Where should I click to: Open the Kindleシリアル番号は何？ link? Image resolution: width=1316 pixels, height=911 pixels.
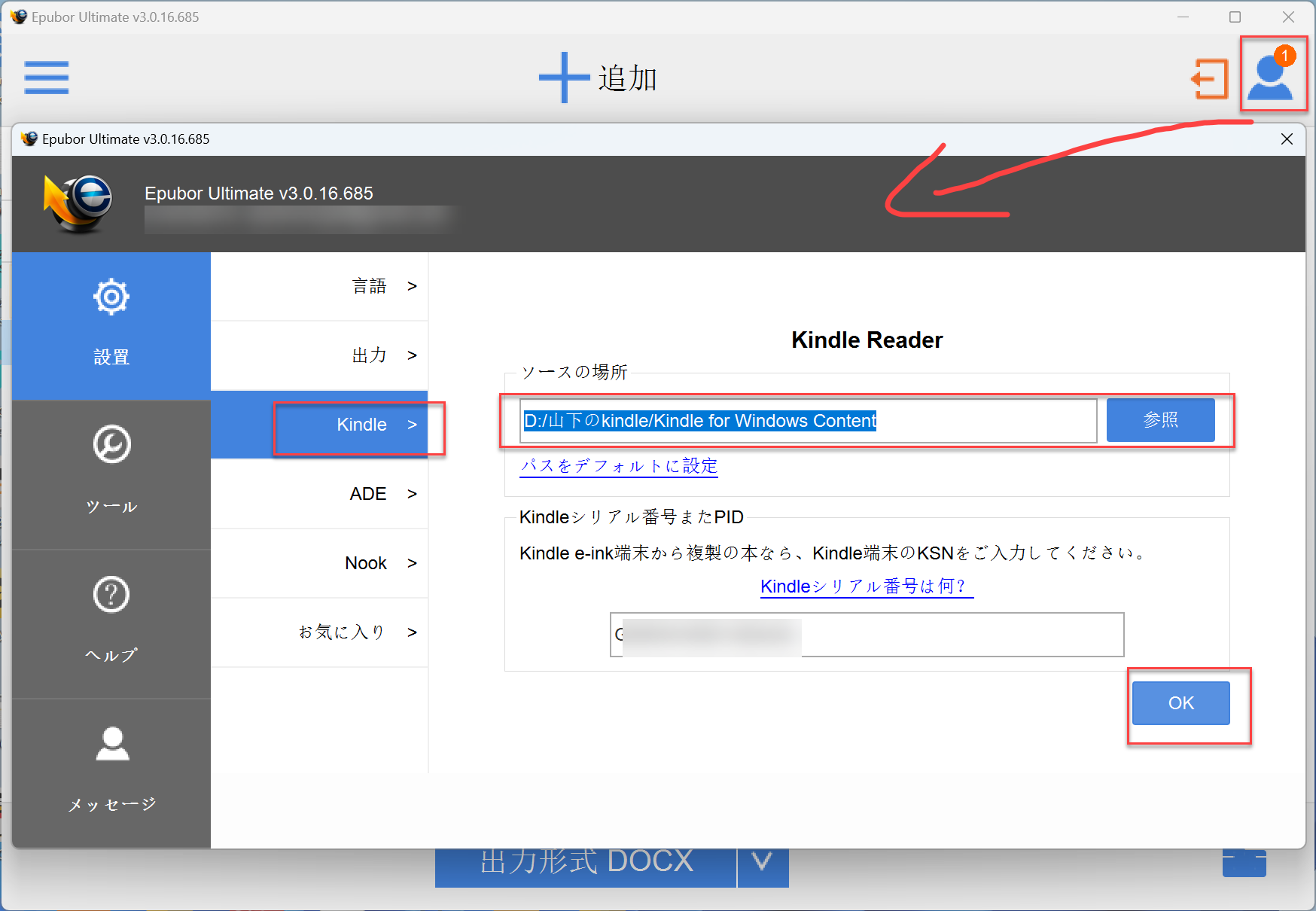(867, 587)
